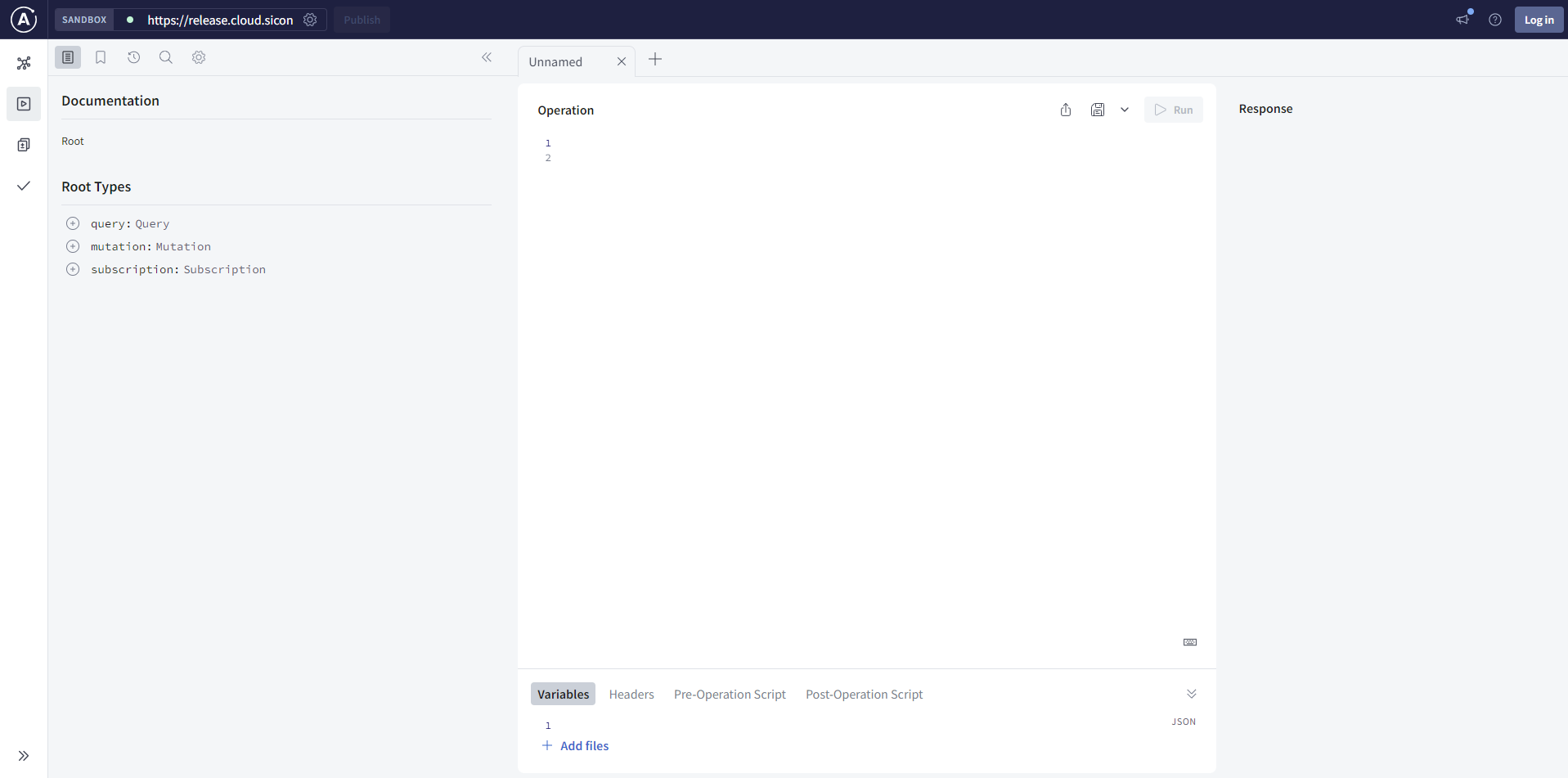Click the documentation search magnifier icon
Viewport: 1568px width, 778px height.
166,57
